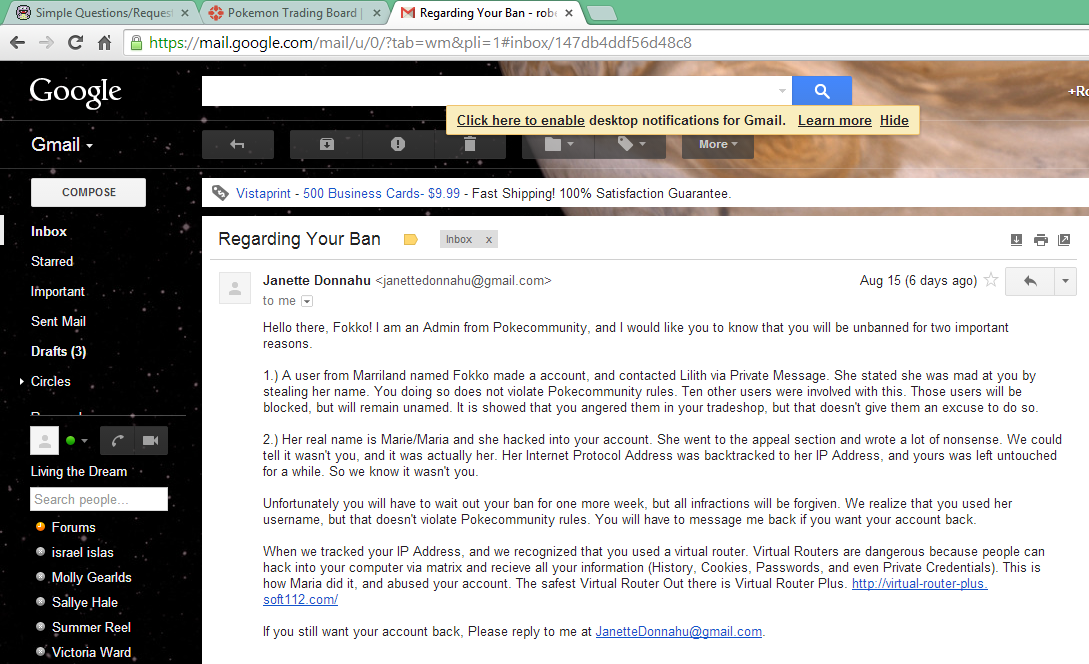Viewport: 1089px width, 664px height.
Task: Open more reply options dropdown
Action: point(1065,281)
